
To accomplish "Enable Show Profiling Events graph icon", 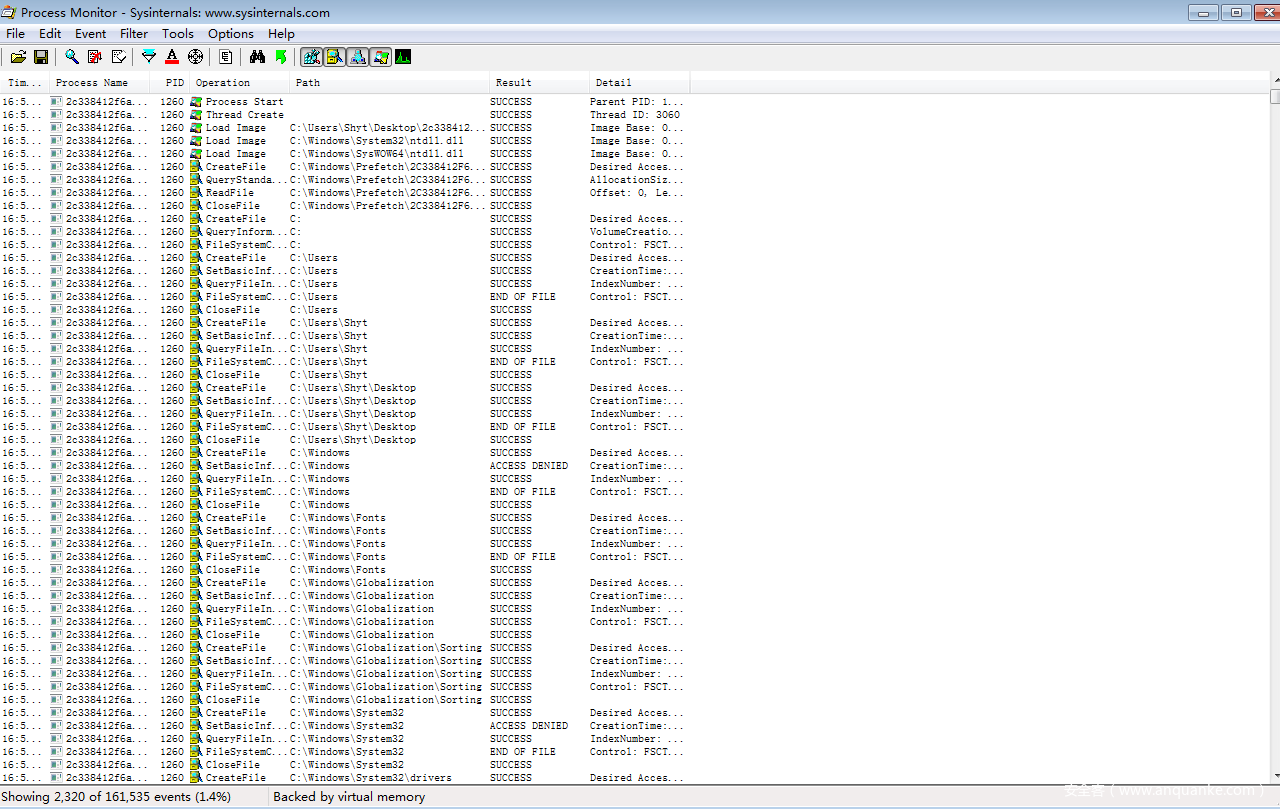I will pyautogui.click(x=403, y=57).
